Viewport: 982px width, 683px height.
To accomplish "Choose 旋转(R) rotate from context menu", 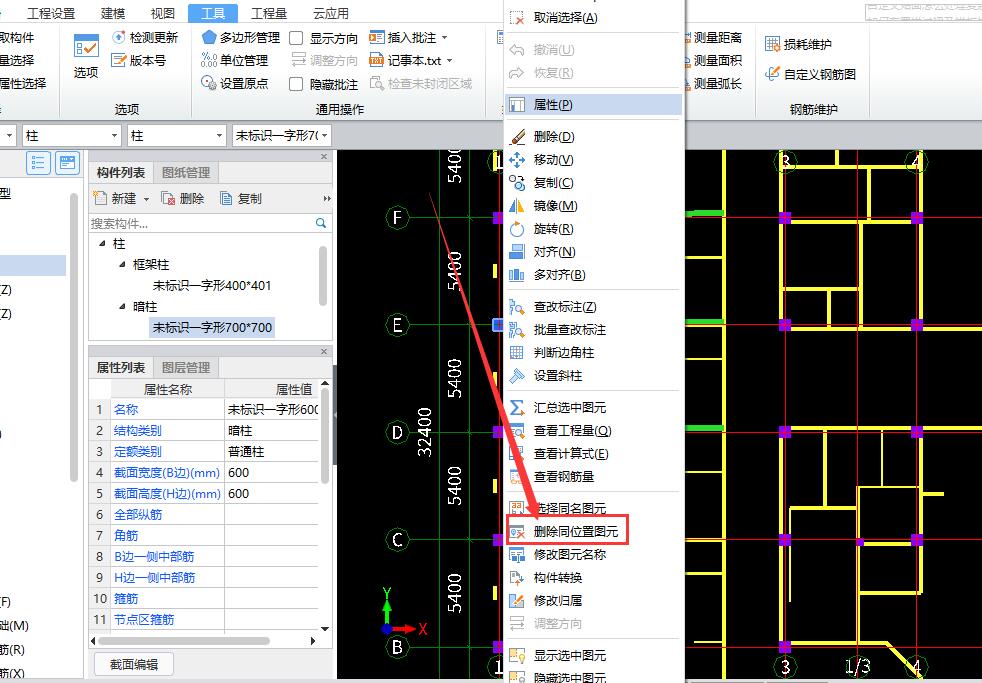I will point(553,229).
